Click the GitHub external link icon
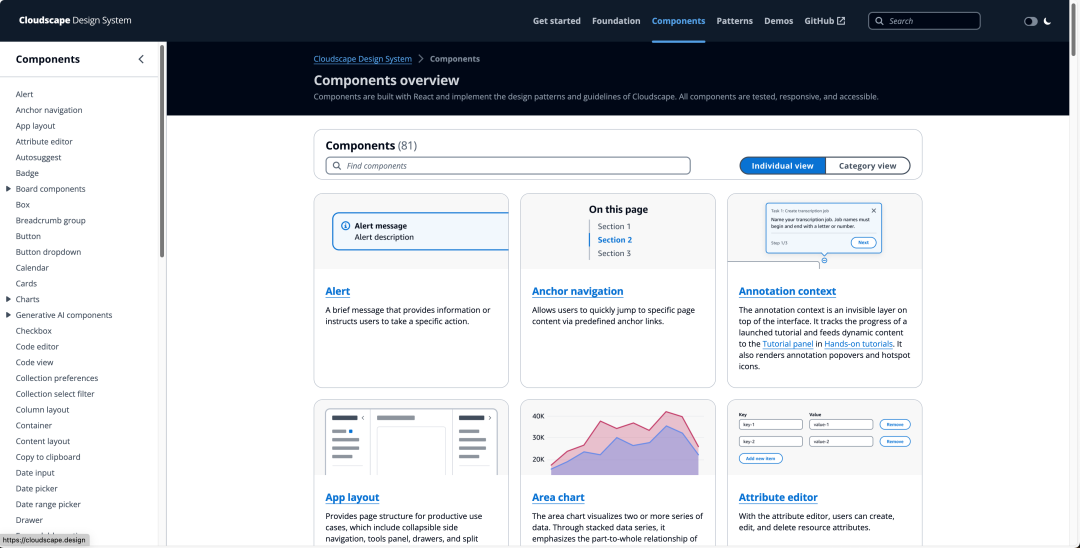Image resolution: width=1080 pixels, height=548 pixels. pyautogui.click(x=841, y=21)
